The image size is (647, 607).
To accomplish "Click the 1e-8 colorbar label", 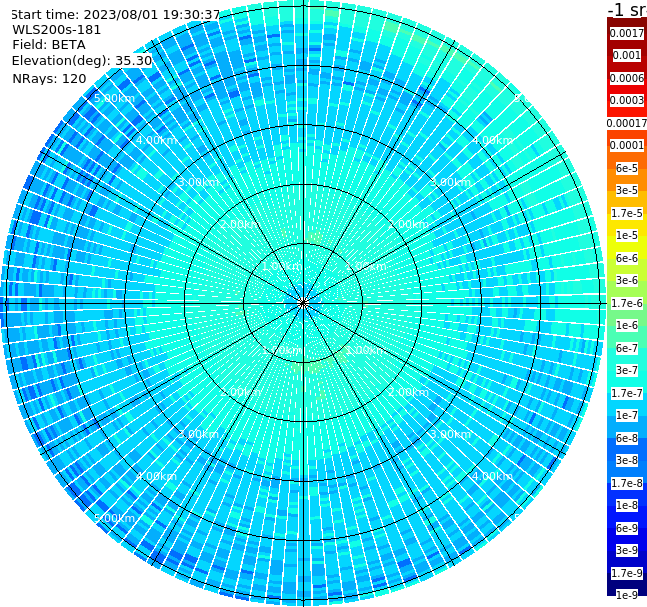I will click(626, 505).
